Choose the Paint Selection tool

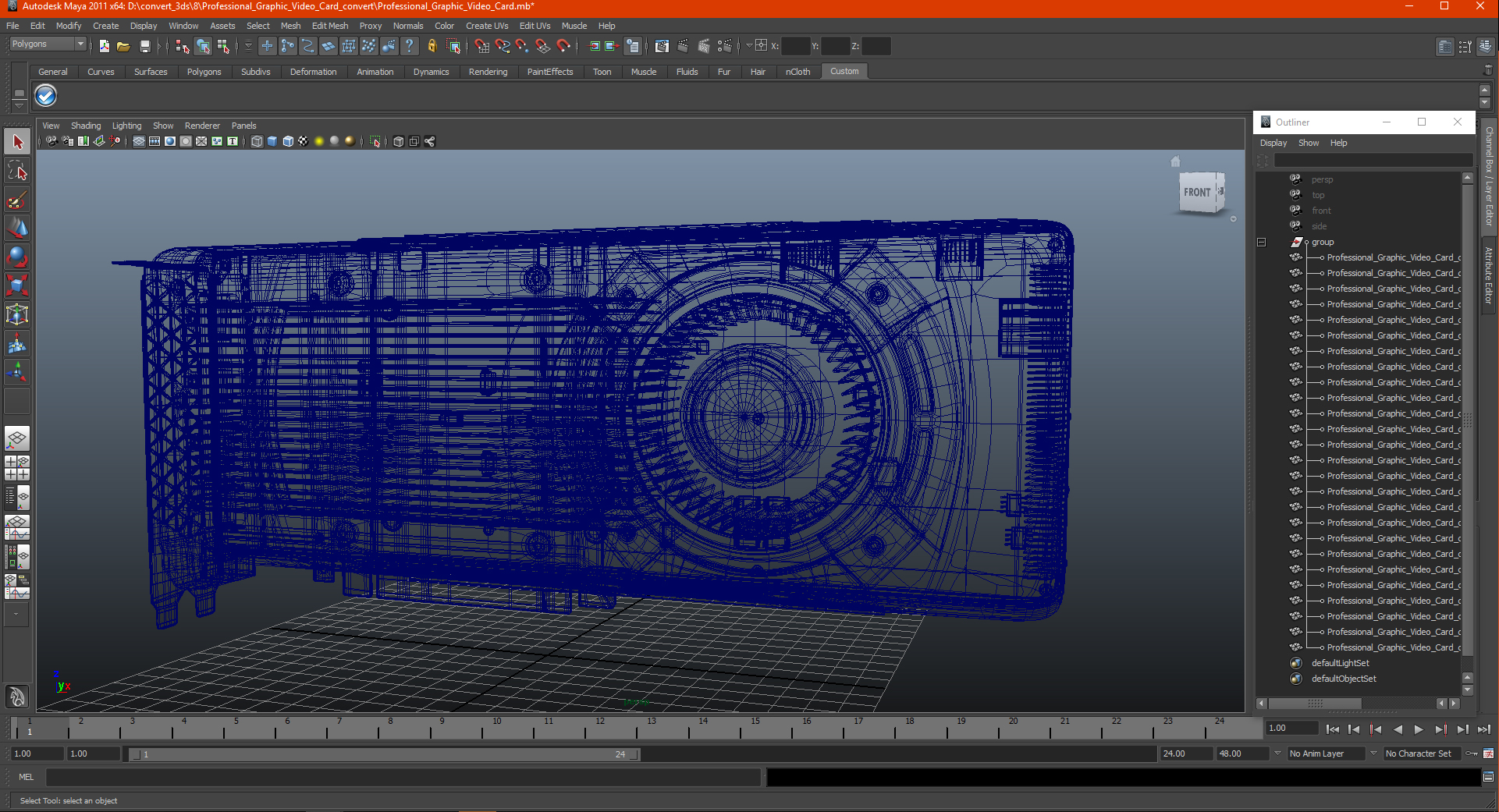click(x=17, y=200)
